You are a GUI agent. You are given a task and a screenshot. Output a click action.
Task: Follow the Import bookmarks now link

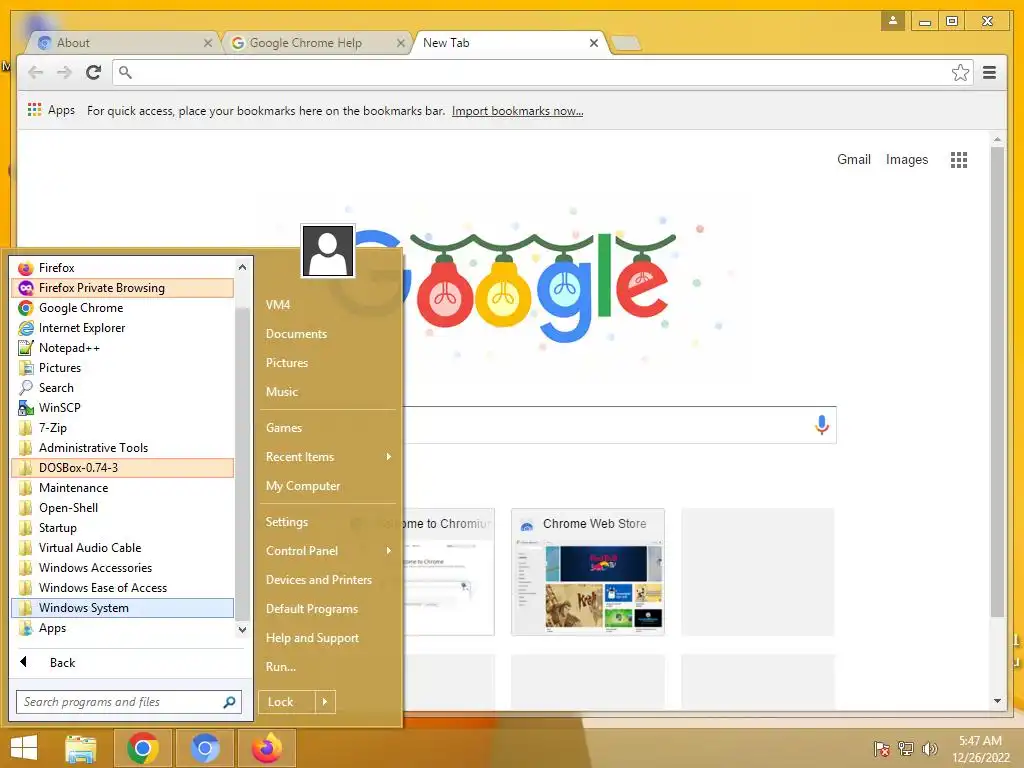tap(517, 111)
